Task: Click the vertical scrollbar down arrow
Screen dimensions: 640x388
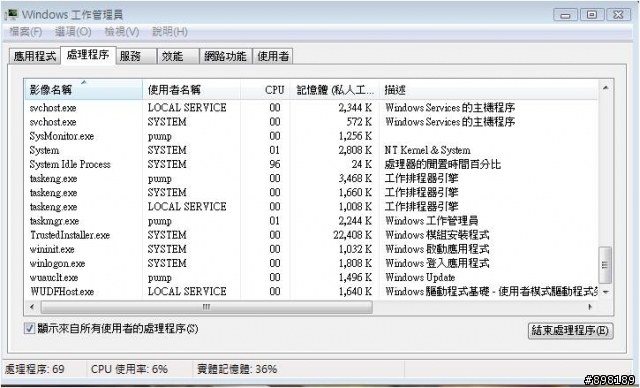Action: point(605,292)
